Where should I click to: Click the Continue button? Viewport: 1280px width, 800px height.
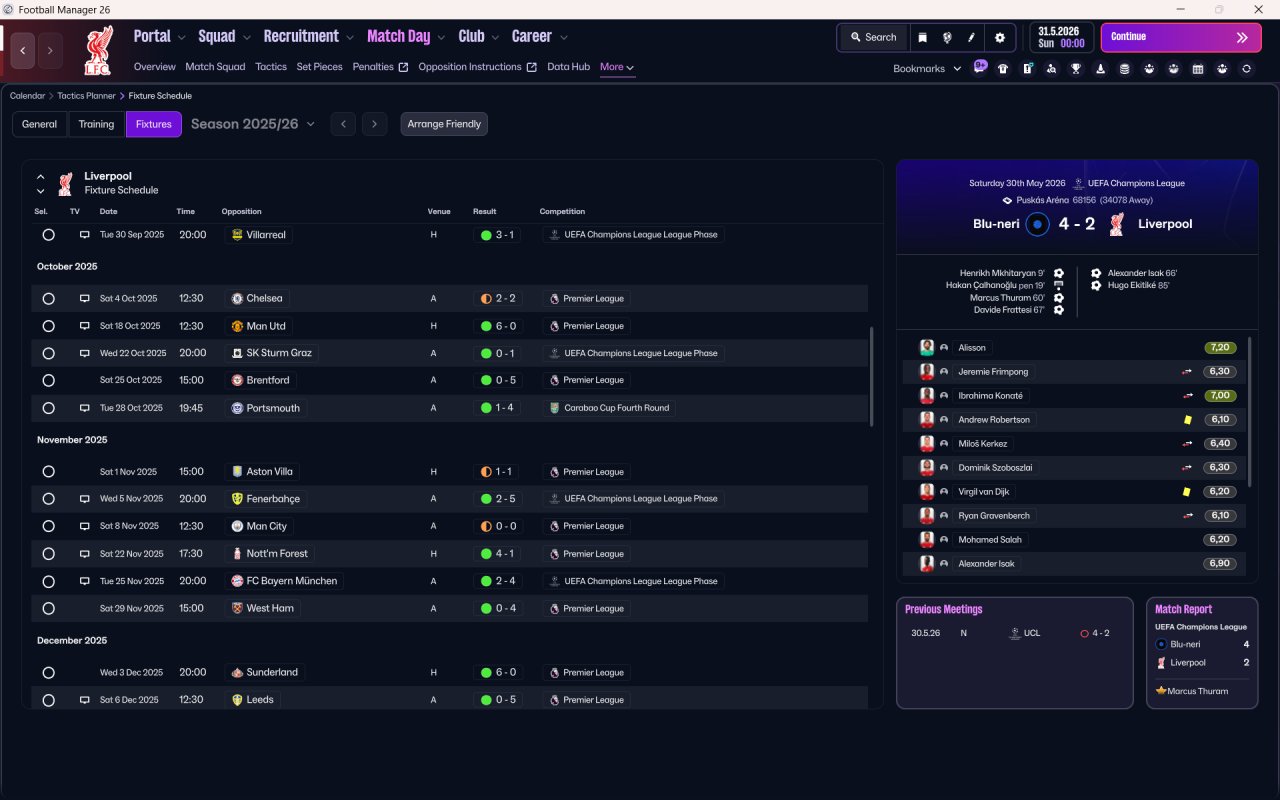(1181, 37)
